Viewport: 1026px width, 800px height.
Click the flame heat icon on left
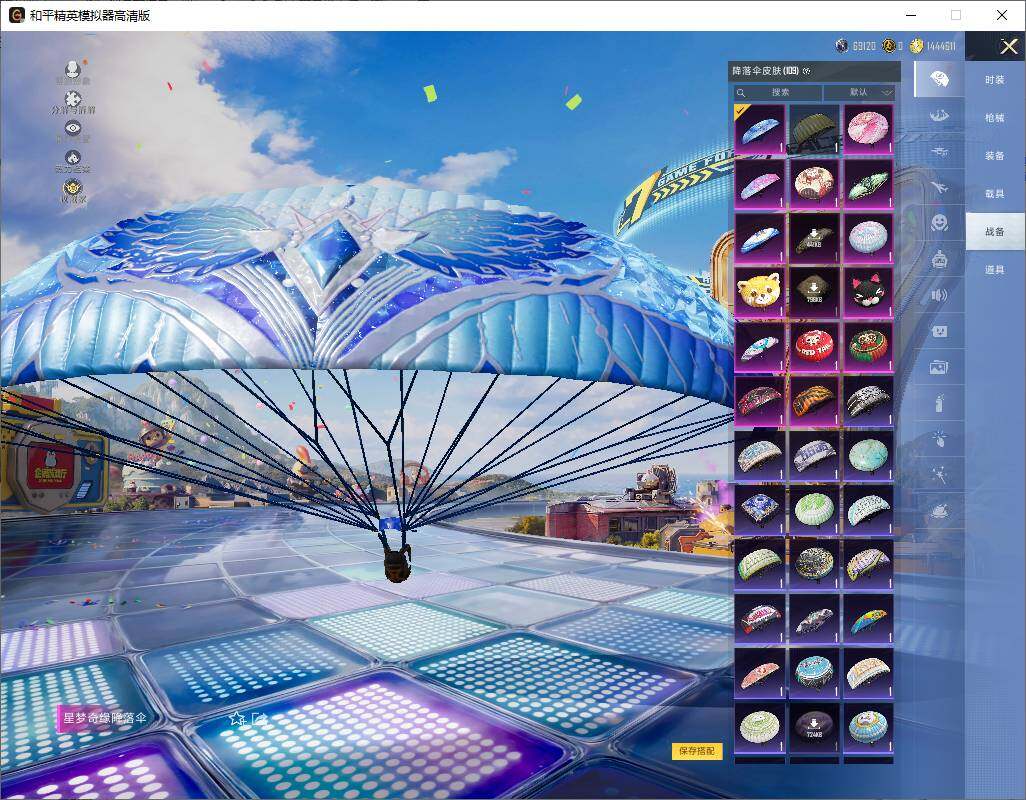click(x=73, y=158)
